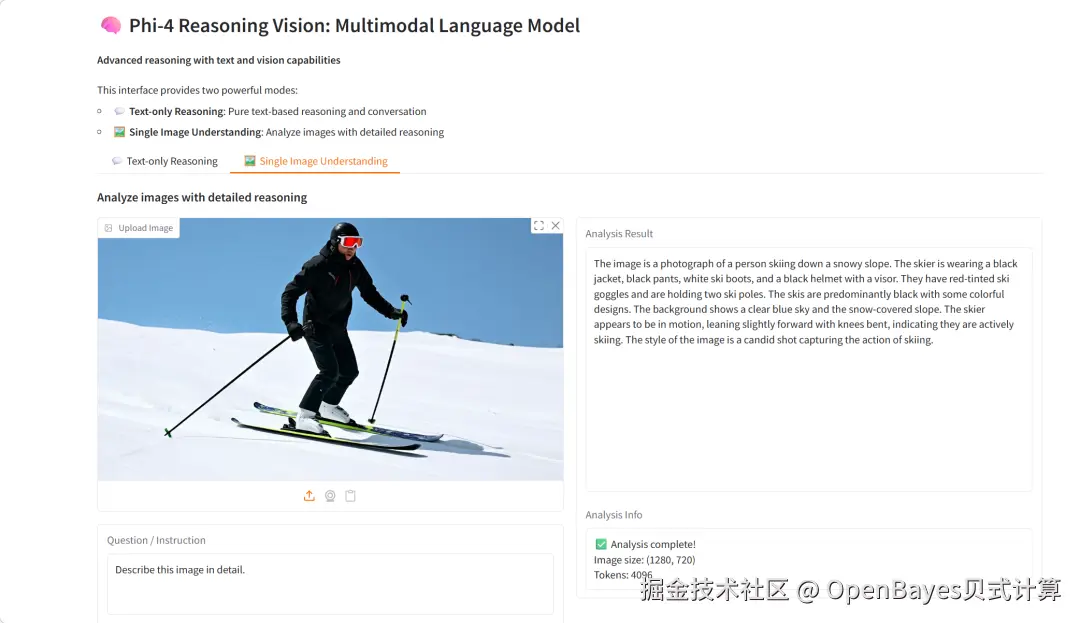Click the speech bubble icon on the Text-only tab
Viewport: 1080px width, 623px height.
pyautogui.click(x=117, y=160)
